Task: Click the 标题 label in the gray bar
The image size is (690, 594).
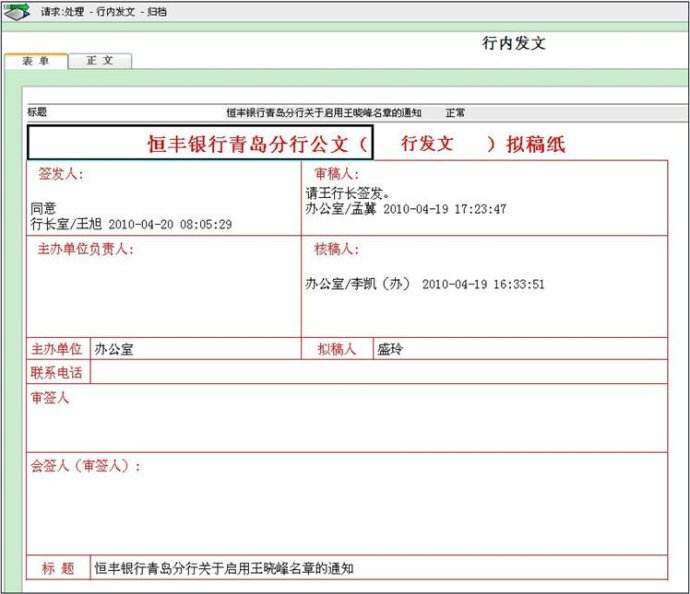Action: [37, 112]
